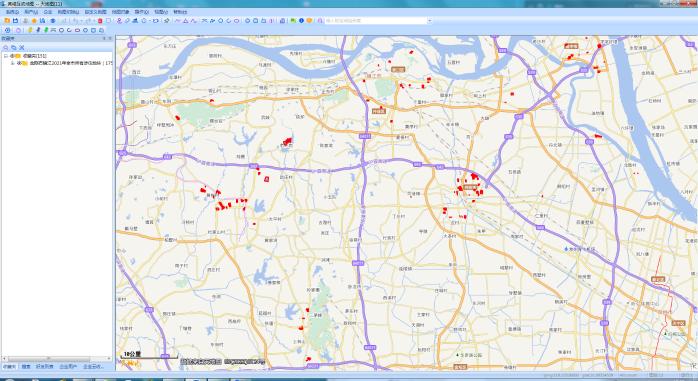Image resolution: width=698 pixels, height=381 pixels.
Task: Click the blue info circle icon
Action: [x=301, y=20]
